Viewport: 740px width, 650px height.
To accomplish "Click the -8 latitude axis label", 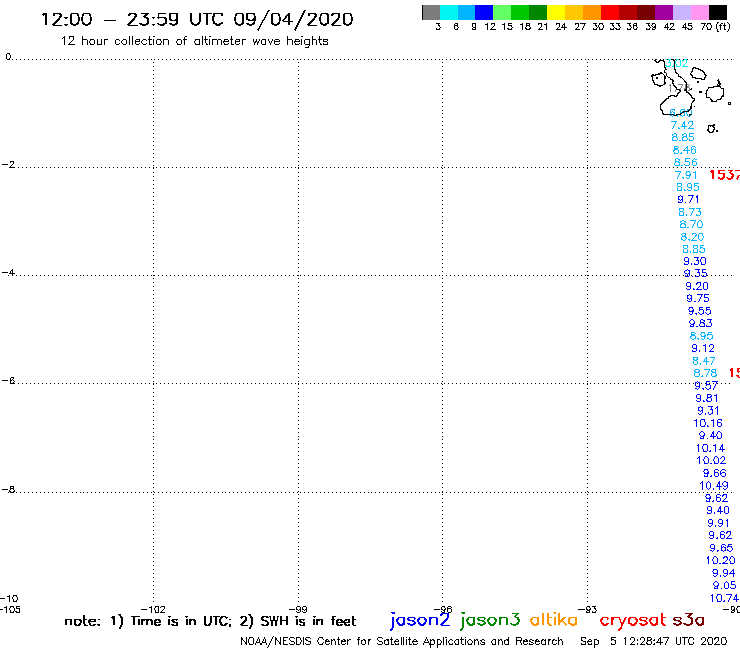I will click(x=8, y=490).
